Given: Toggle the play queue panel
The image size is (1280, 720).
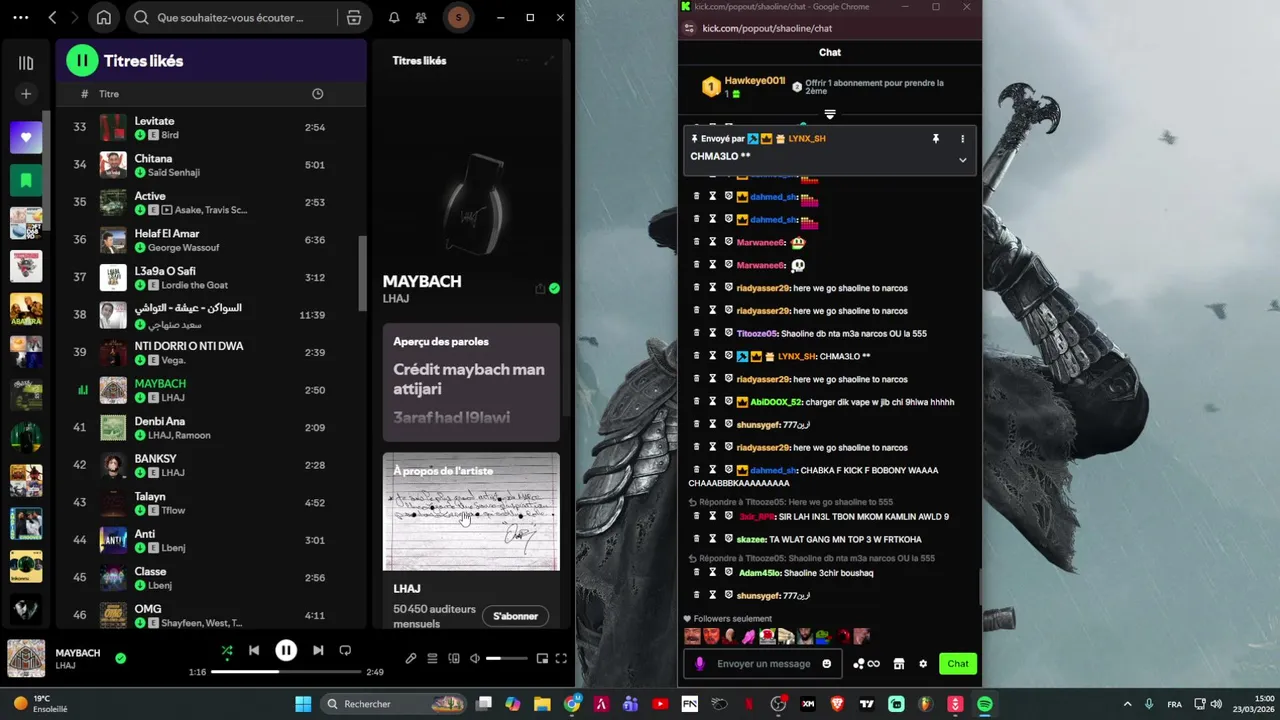Looking at the screenshot, I should pyautogui.click(x=432, y=658).
